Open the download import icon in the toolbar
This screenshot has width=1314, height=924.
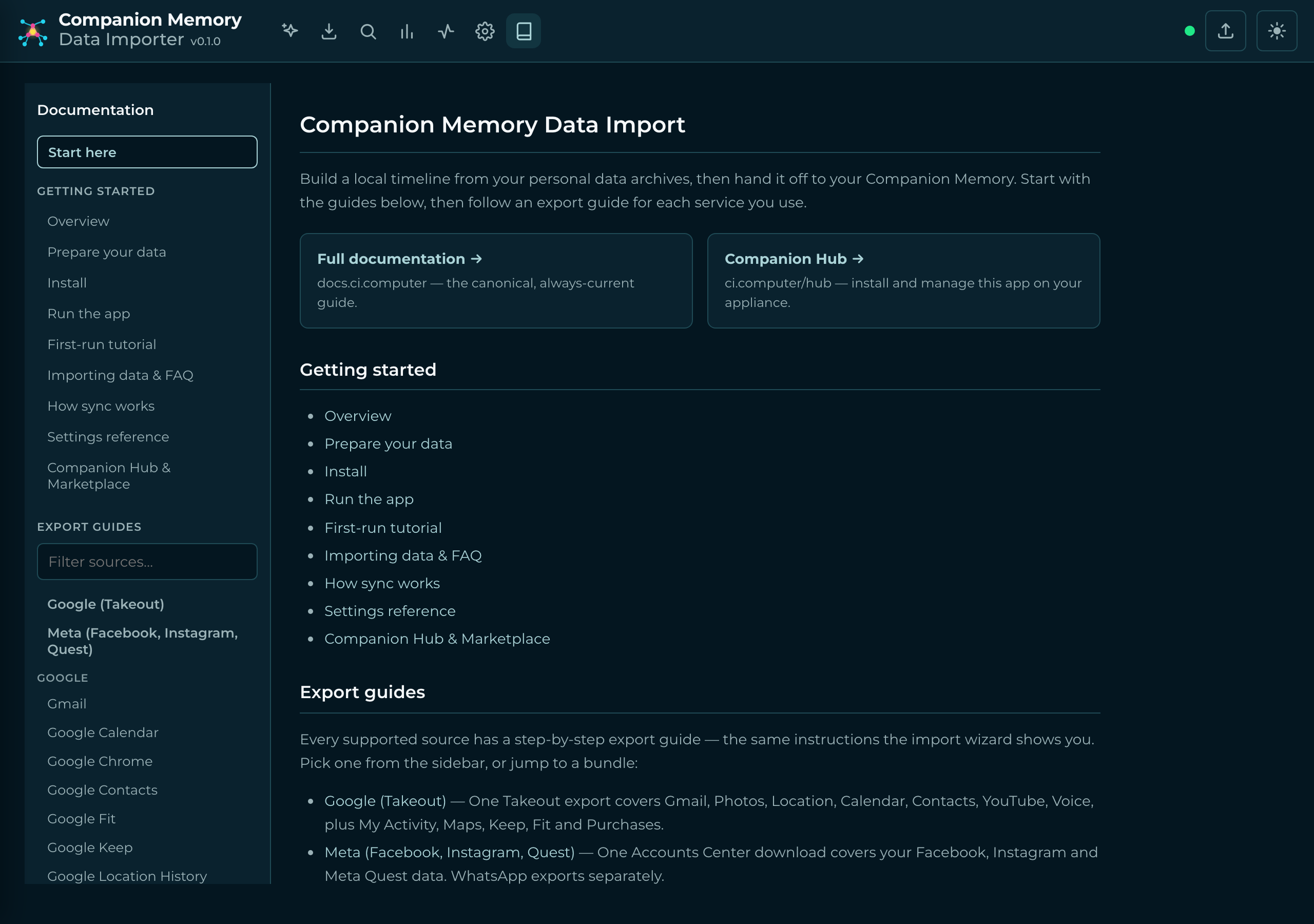tap(329, 31)
